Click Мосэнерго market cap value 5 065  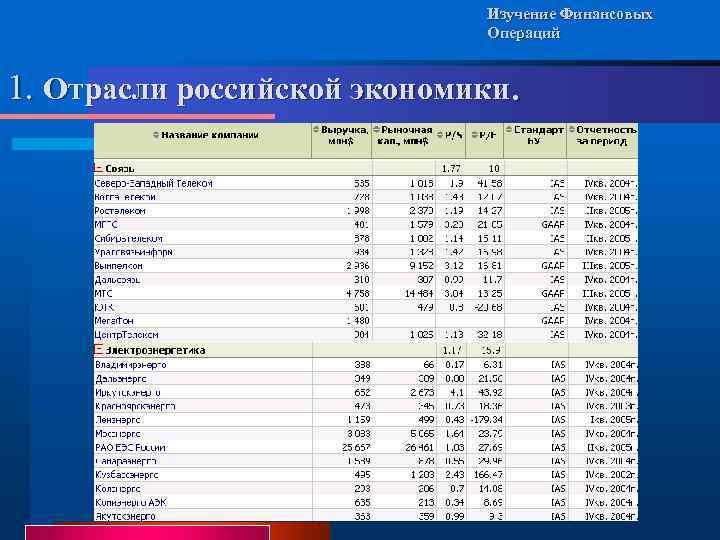(422, 434)
